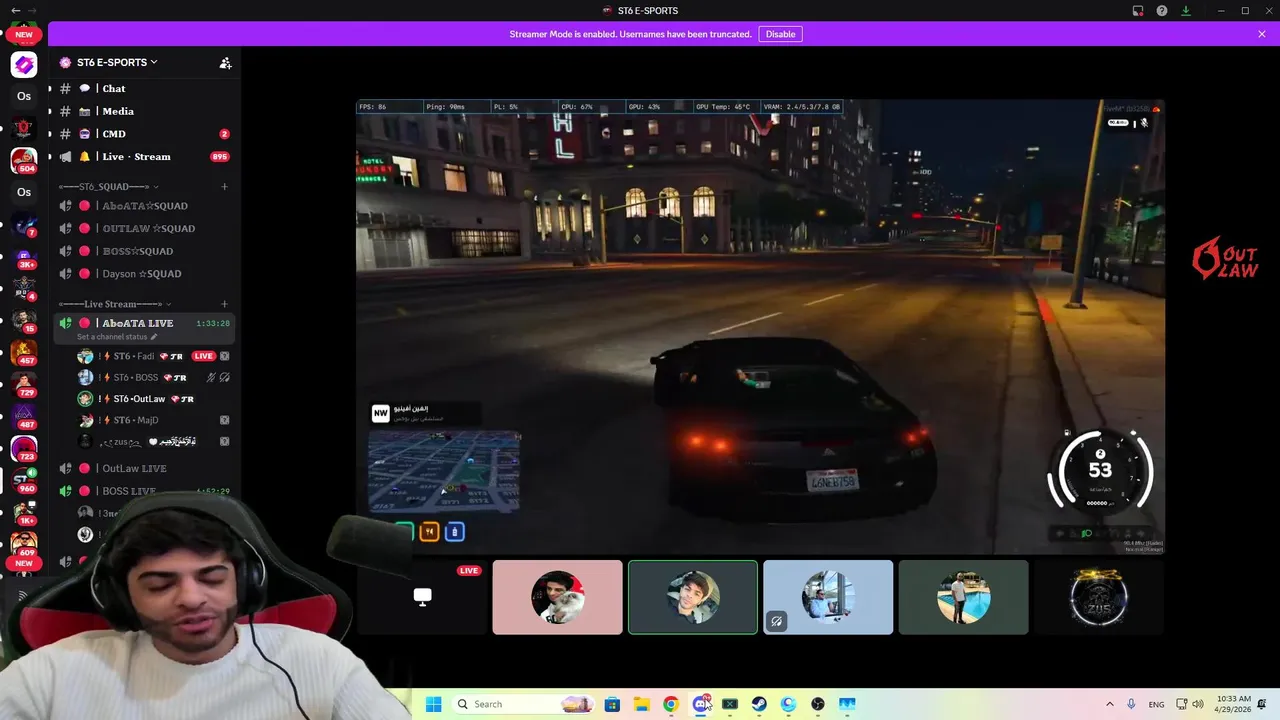Open the CMD text channel
The image size is (1280, 720).
[145, 134]
